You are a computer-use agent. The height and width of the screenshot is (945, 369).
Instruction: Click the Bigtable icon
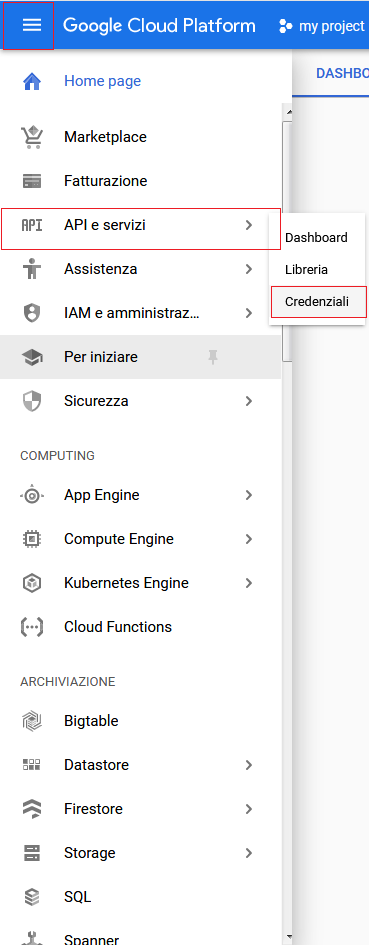point(31,721)
